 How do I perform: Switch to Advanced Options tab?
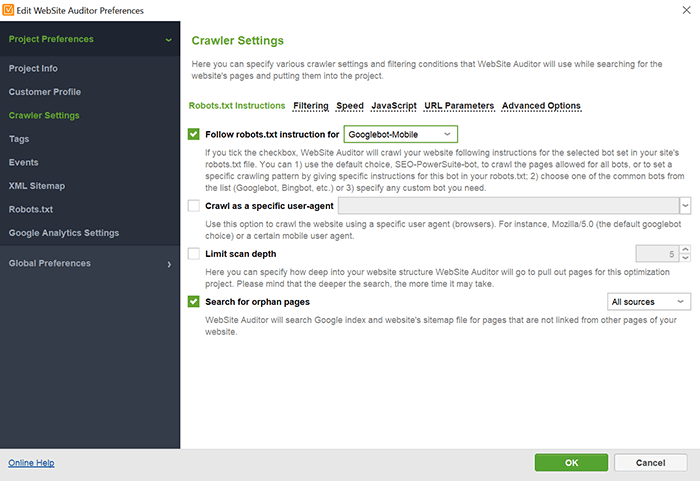click(541, 106)
